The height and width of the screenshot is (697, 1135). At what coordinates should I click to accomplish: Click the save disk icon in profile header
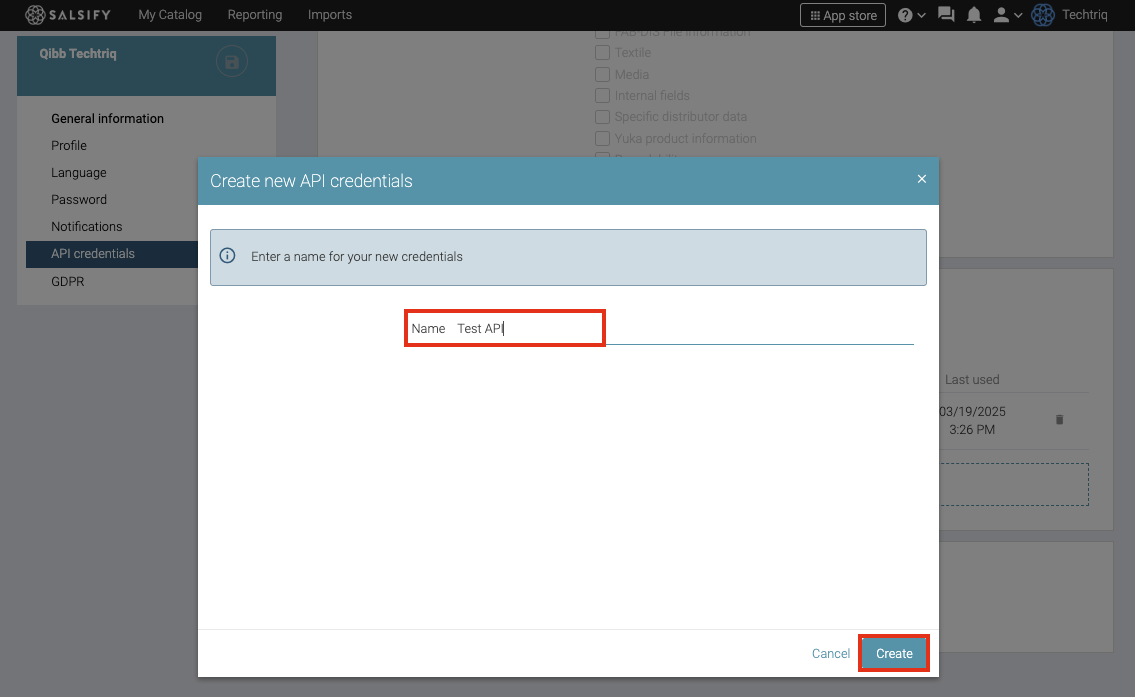pos(232,63)
